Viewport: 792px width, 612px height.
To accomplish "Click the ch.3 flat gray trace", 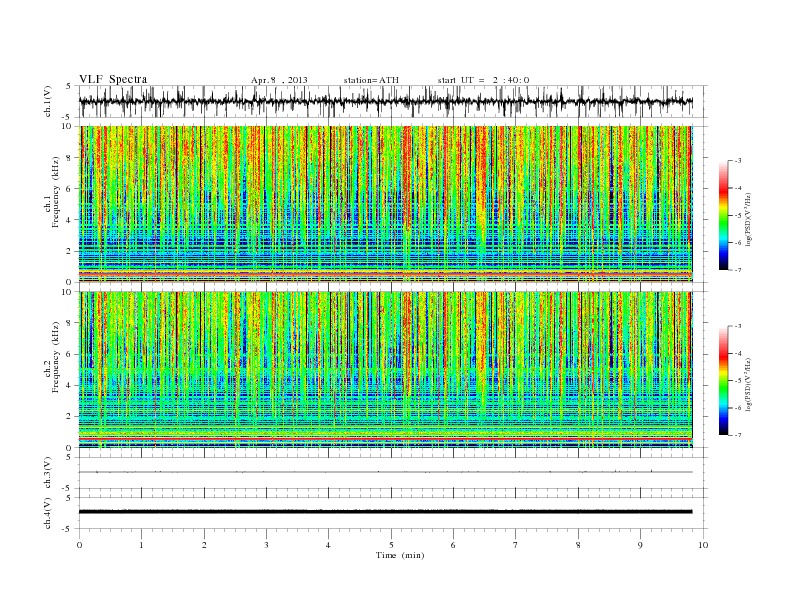I will tap(386, 472).
